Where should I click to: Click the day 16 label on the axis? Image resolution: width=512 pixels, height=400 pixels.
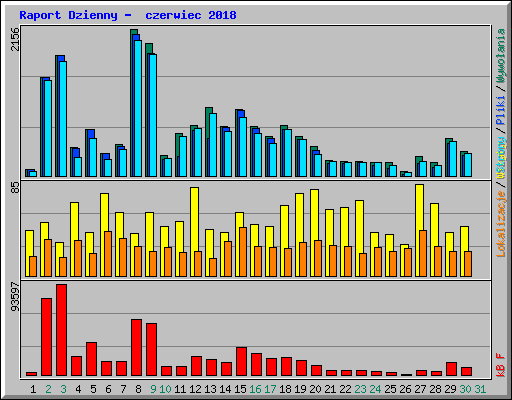255,389
